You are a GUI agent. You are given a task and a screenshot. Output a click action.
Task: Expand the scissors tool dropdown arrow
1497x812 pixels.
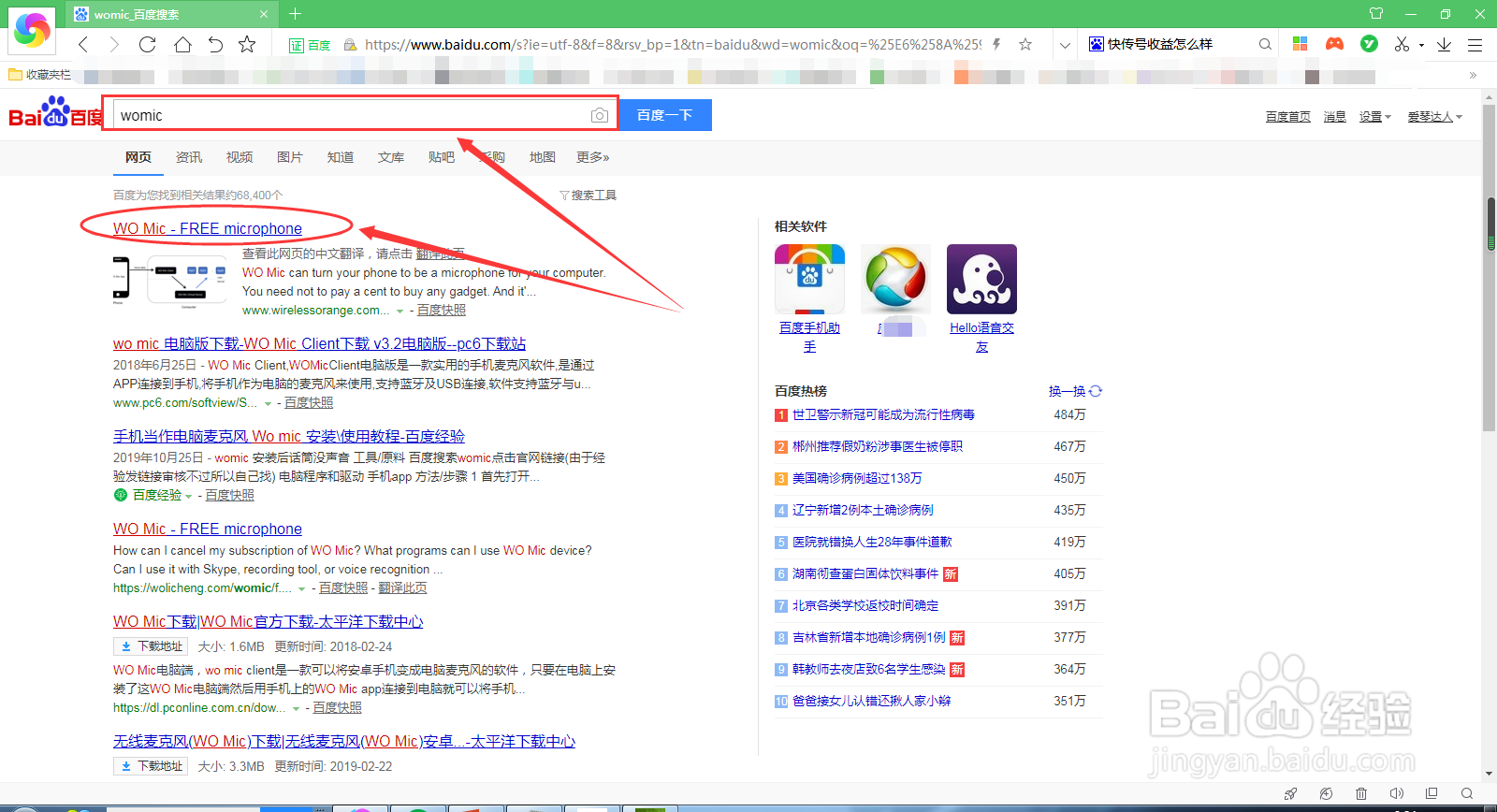[1421, 45]
